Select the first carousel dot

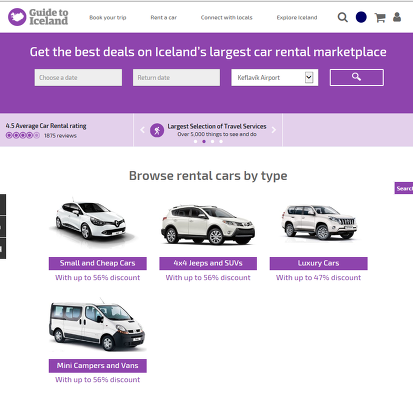(195, 142)
